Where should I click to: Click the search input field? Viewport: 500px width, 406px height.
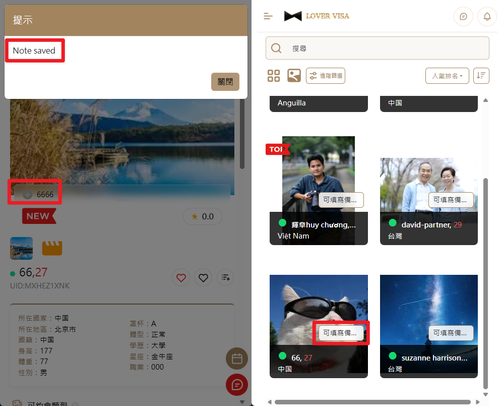point(377,48)
